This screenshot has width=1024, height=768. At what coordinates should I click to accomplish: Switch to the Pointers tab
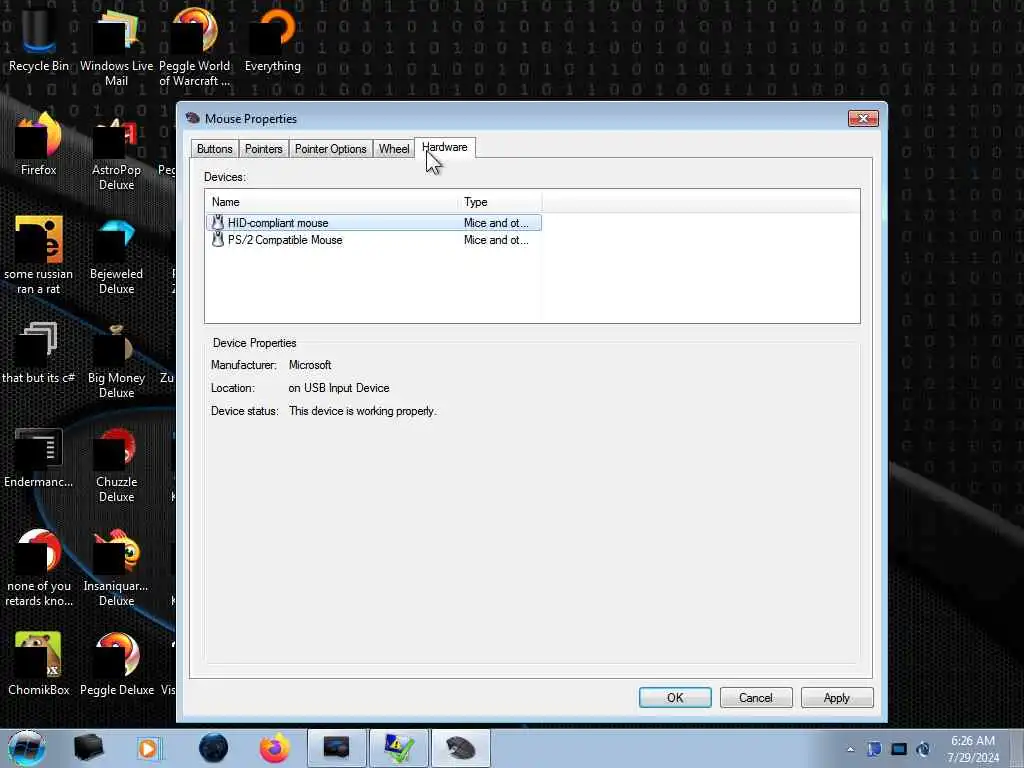(263, 149)
